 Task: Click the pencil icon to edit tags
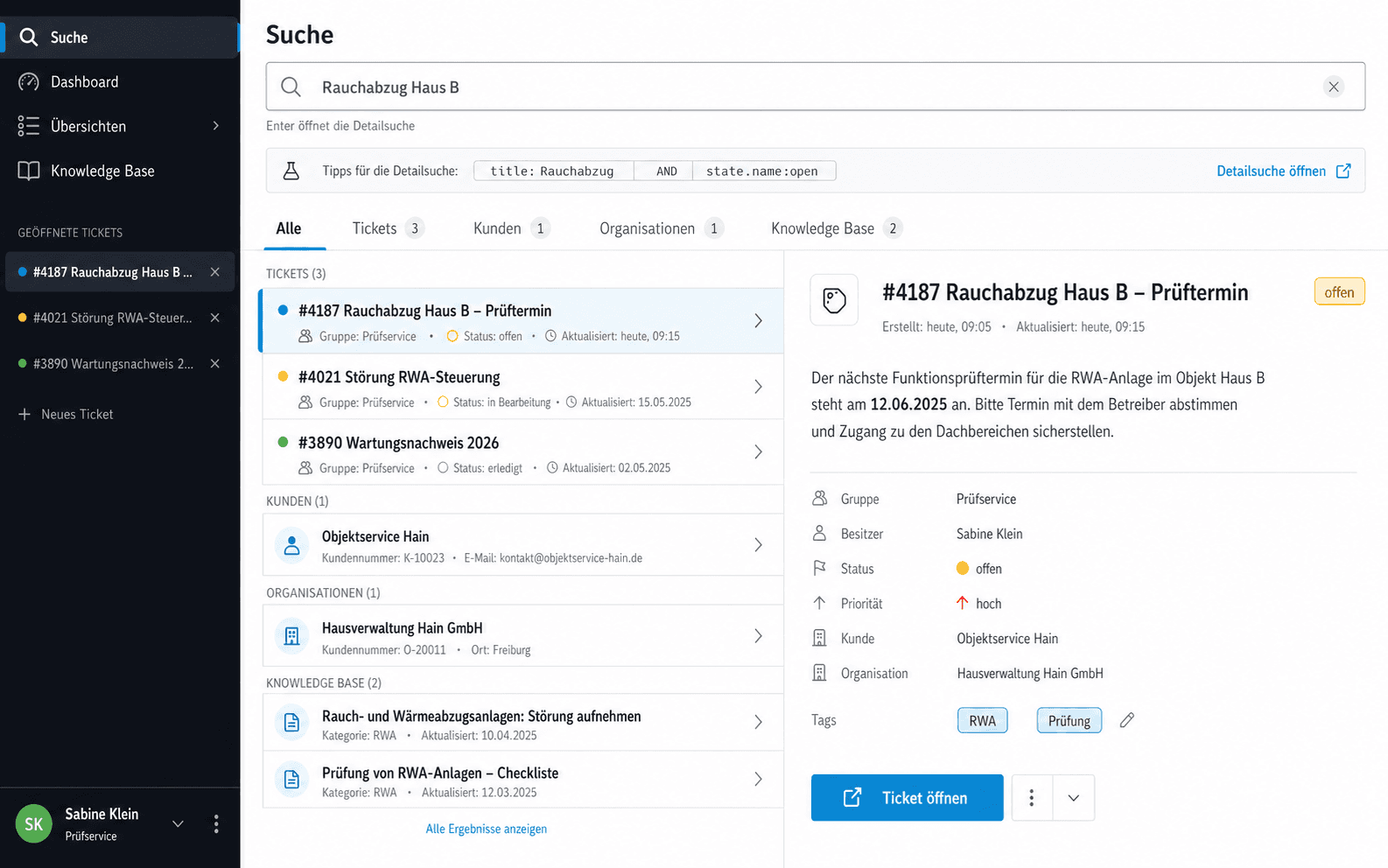(1127, 720)
